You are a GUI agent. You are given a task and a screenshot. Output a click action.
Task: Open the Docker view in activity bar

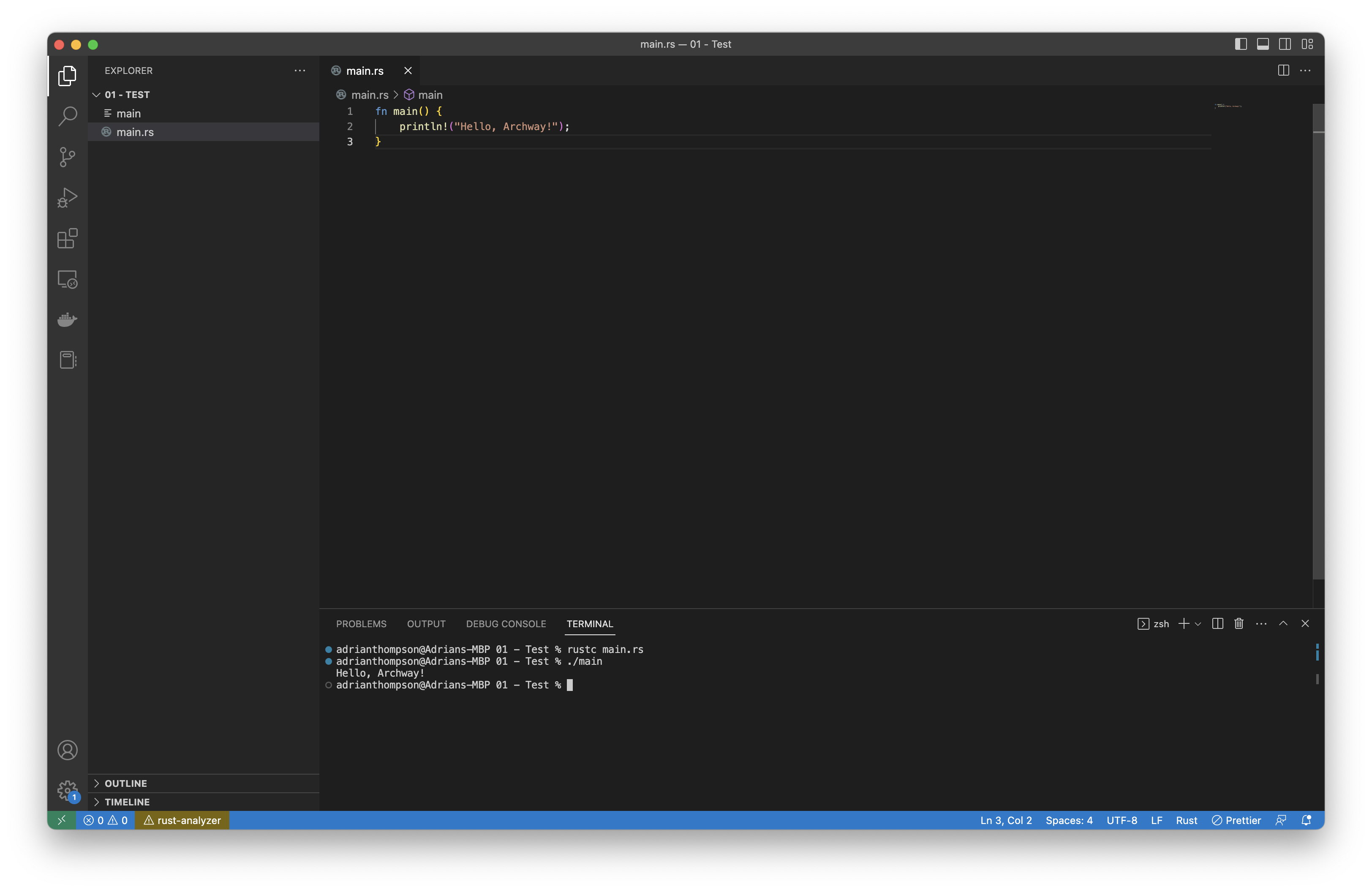(68, 319)
